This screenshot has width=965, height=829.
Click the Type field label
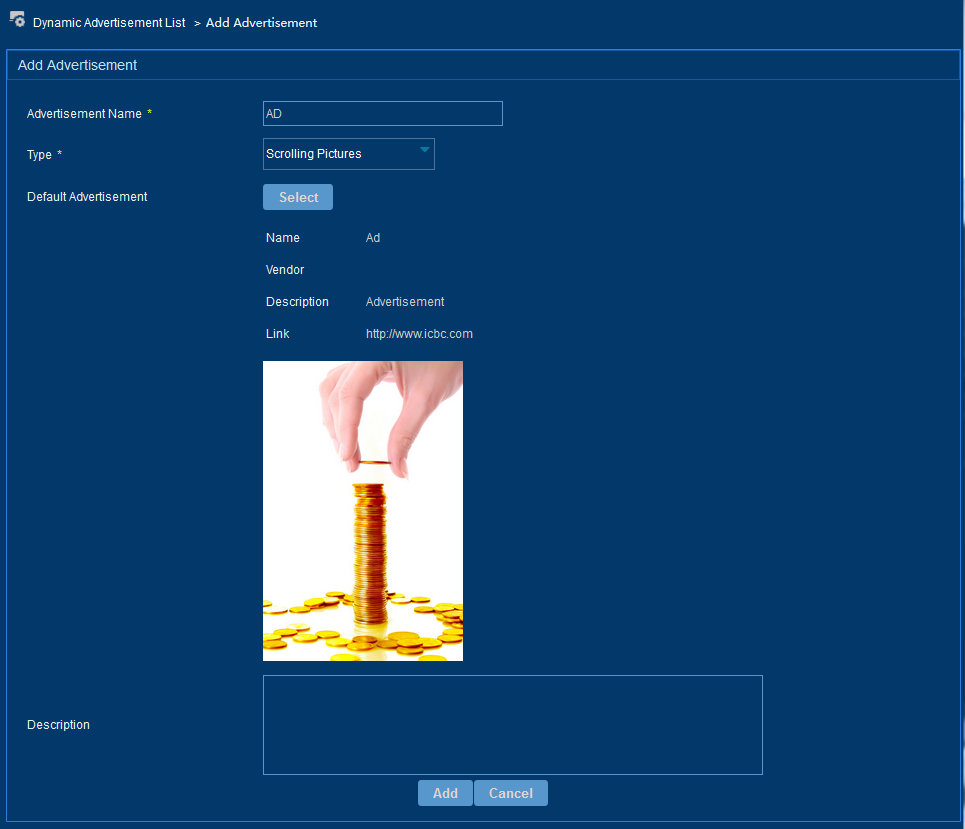point(39,154)
